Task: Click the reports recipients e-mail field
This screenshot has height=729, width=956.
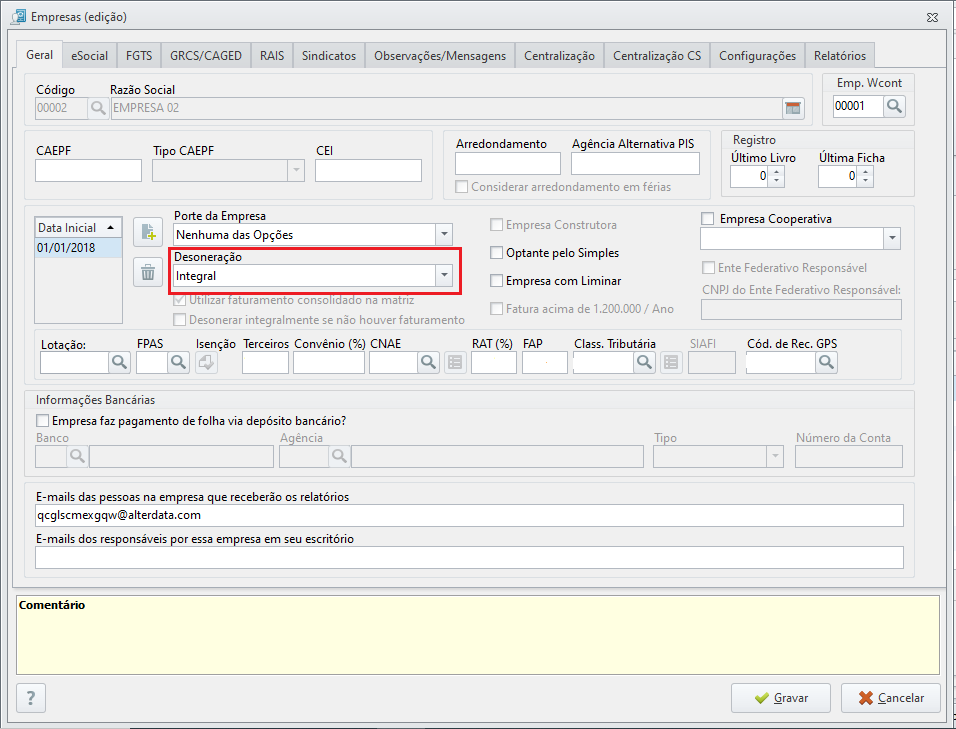Action: click(468, 515)
